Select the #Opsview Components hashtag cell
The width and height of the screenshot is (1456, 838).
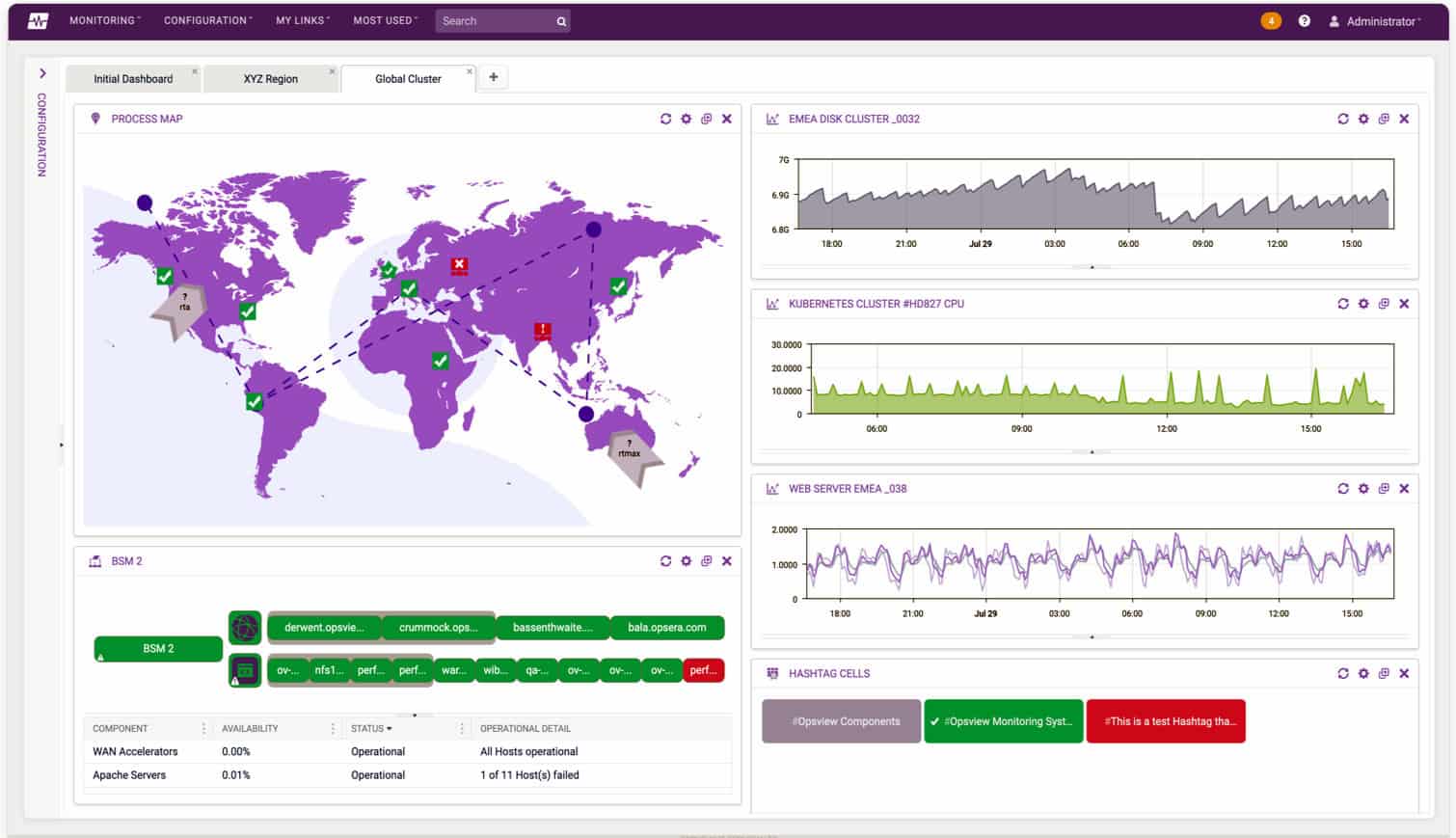pos(842,721)
